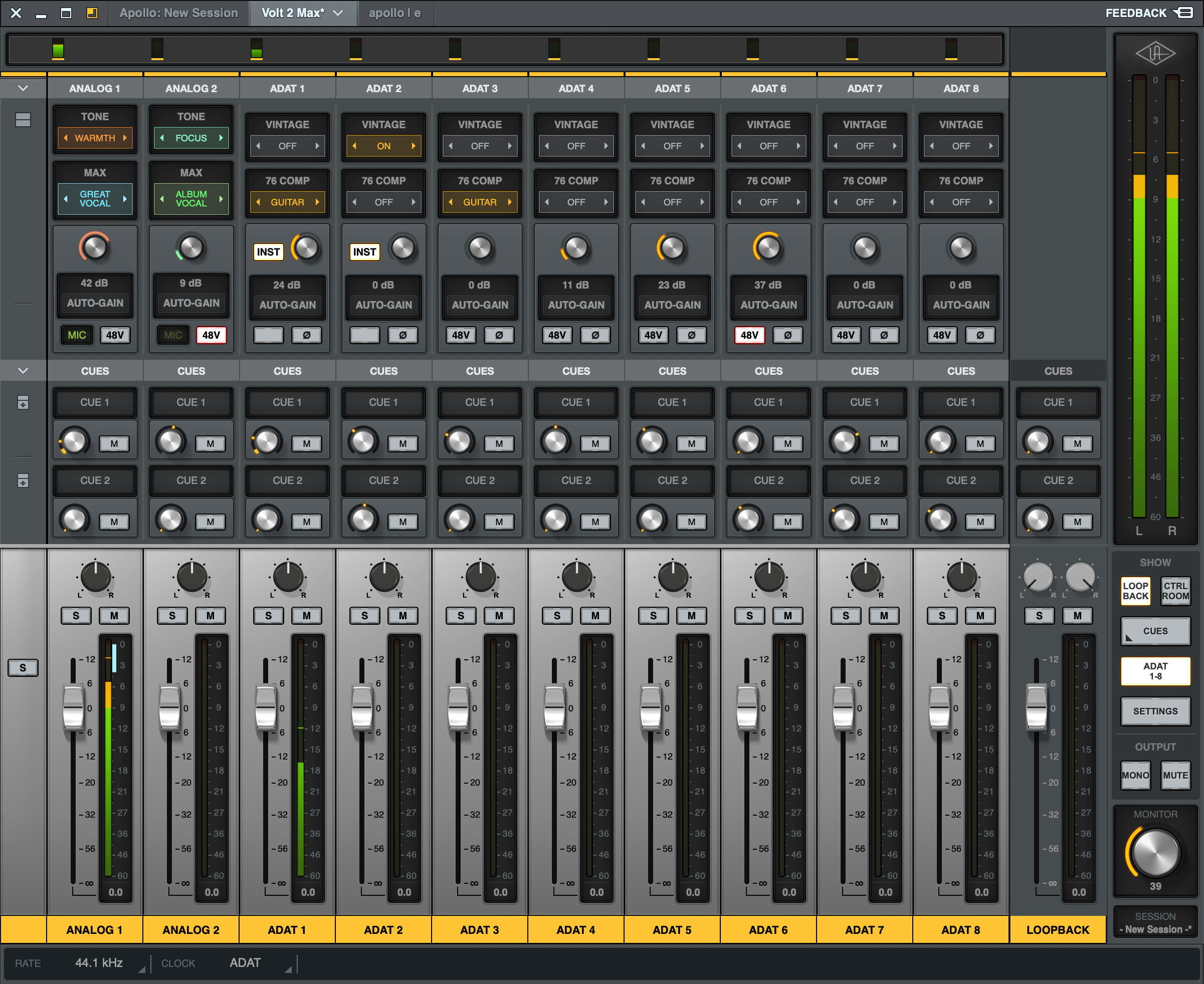
Task: Open the Volt 2 Max device dropdown
Action: [338, 13]
